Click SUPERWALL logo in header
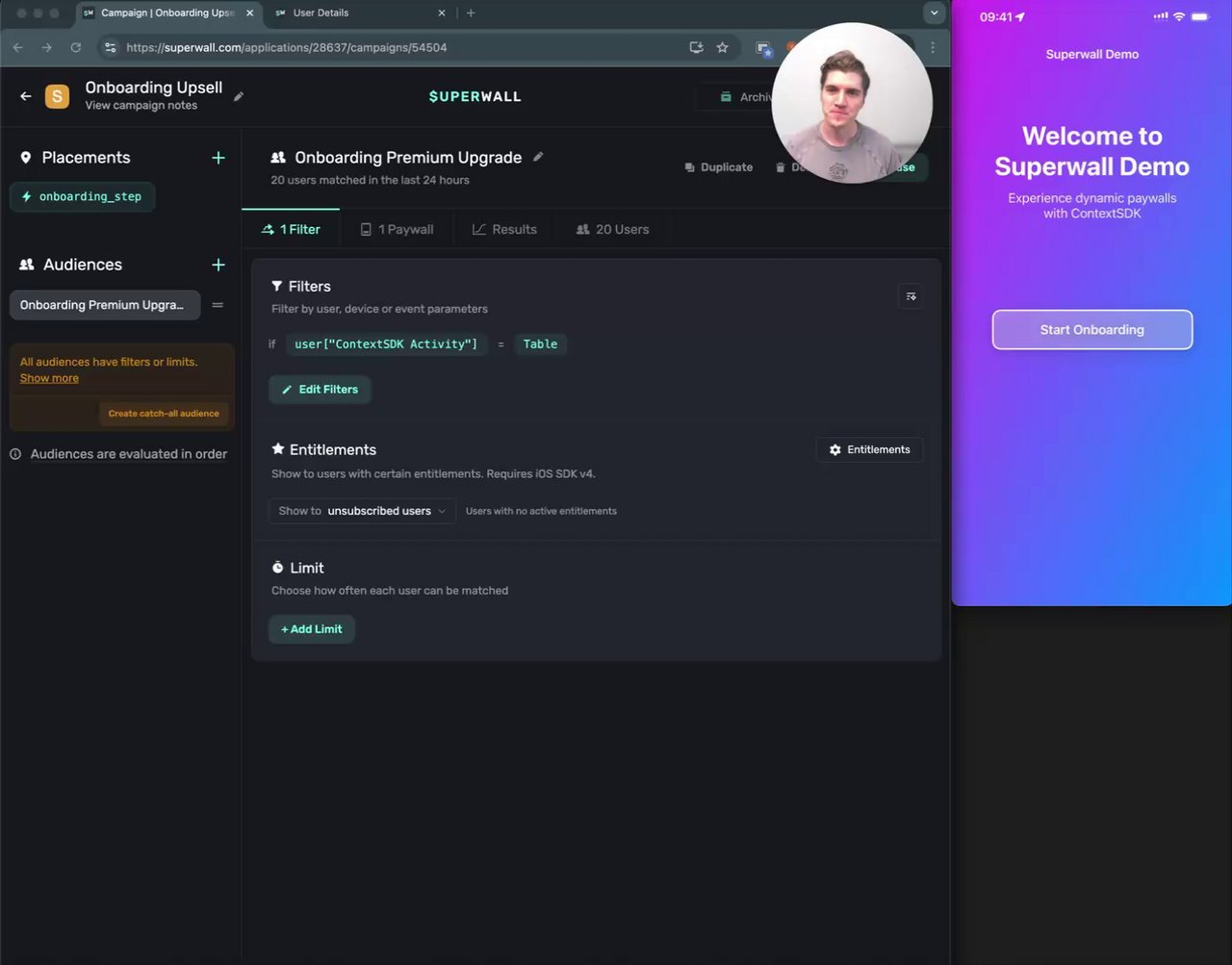 click(x=475, y=96)
